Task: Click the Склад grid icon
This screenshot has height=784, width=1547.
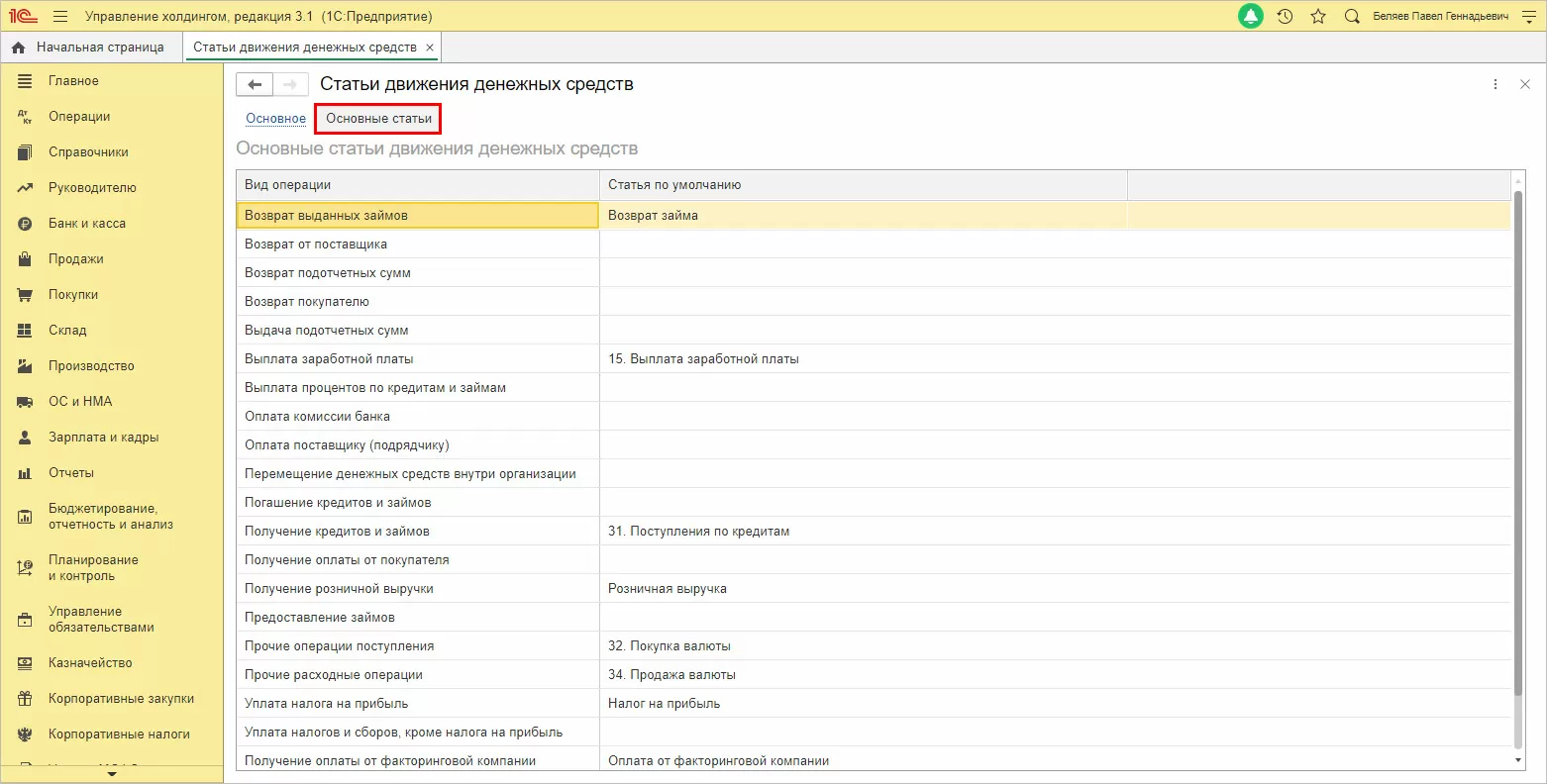Action: pos(25,331)
